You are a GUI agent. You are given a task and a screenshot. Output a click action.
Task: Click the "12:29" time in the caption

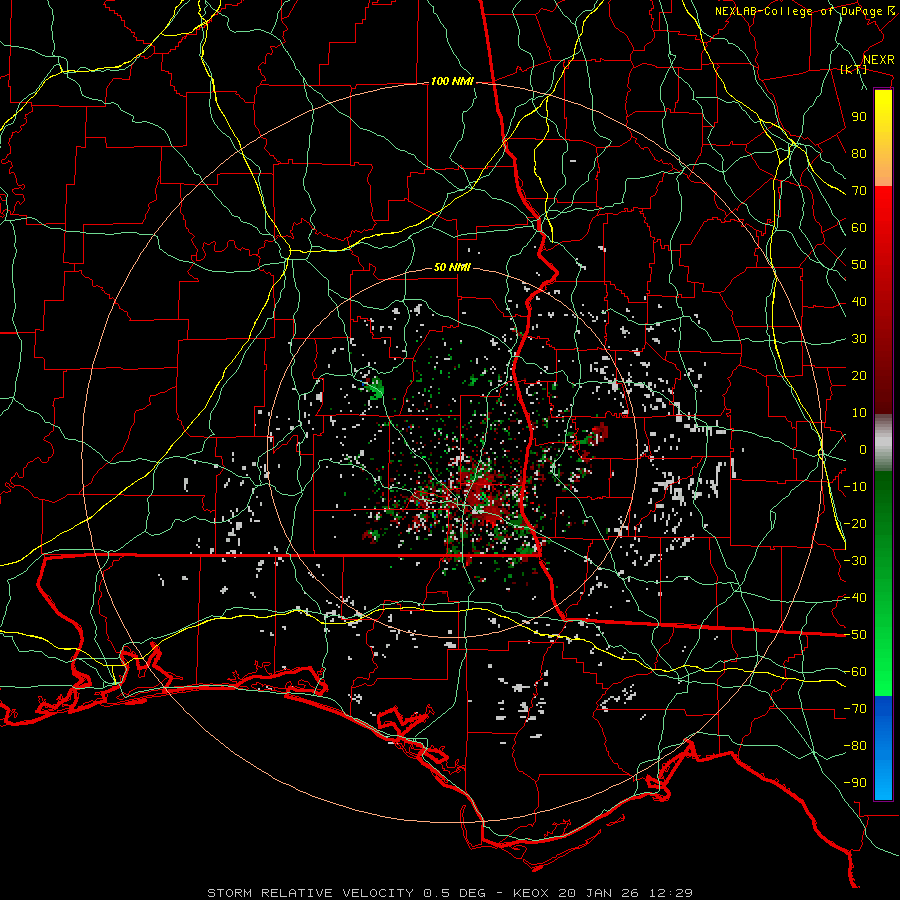(670, 893)
